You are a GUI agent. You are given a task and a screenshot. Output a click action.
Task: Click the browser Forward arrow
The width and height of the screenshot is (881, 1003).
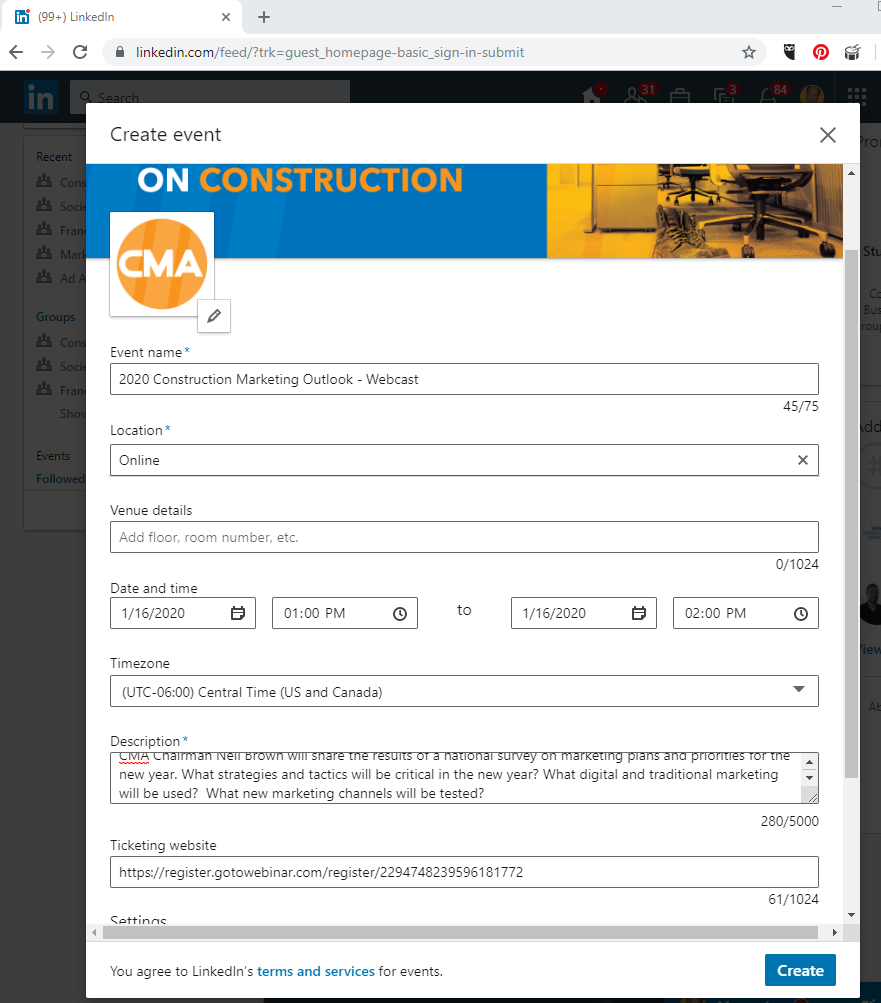(x=48, y=52)
